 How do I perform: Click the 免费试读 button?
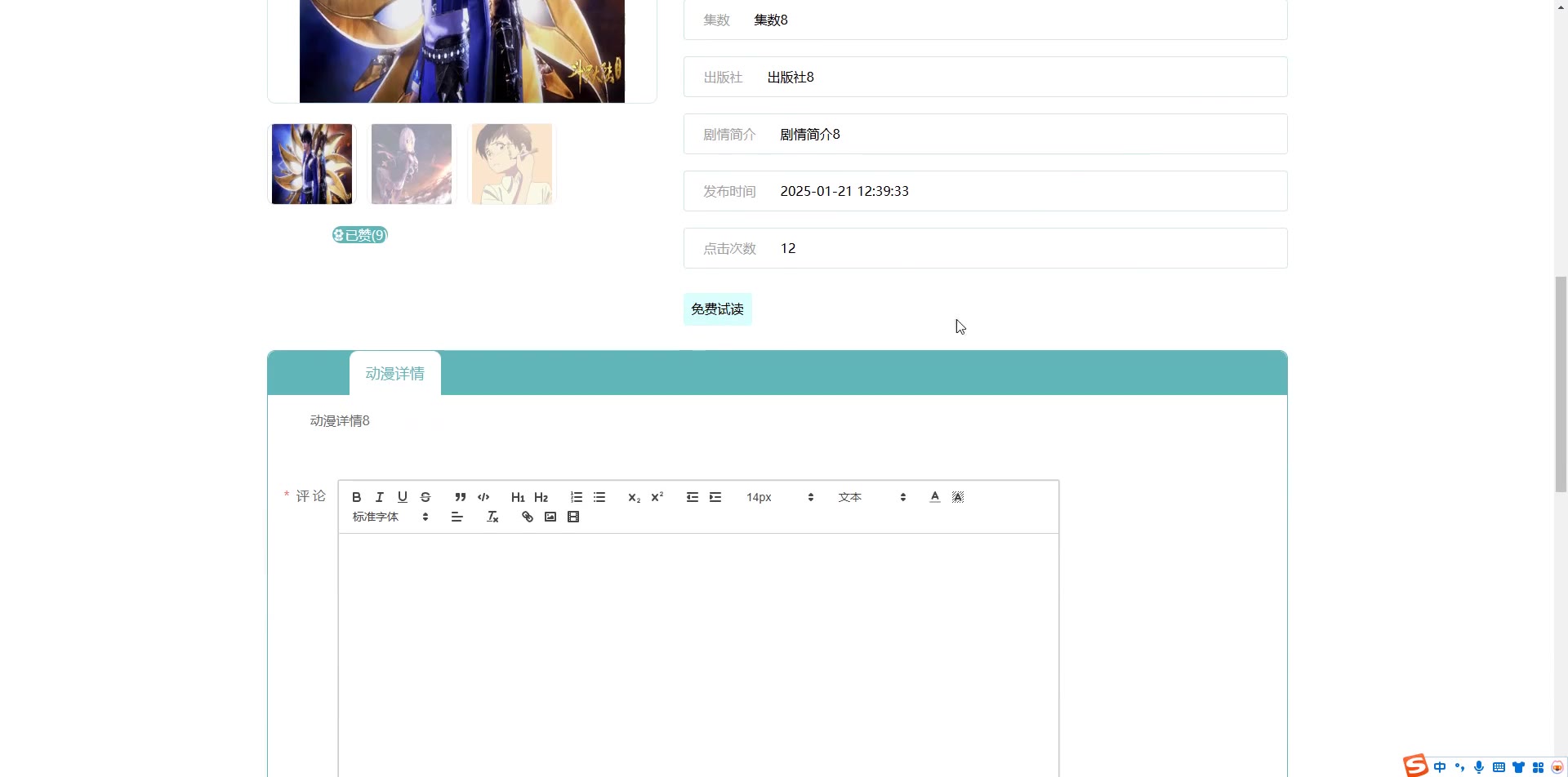coord(718,309)
